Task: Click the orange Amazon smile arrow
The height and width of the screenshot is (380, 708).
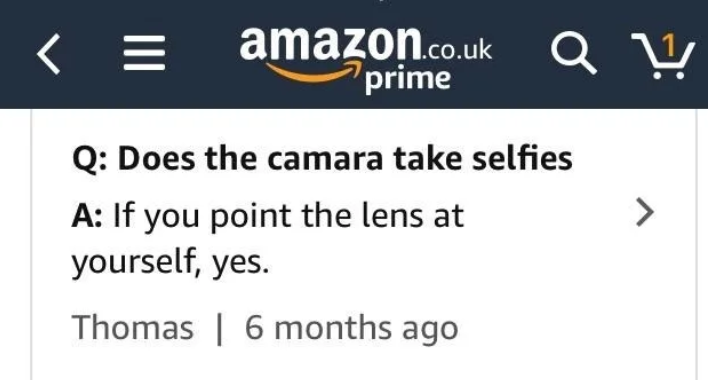Action: (314, 72)
